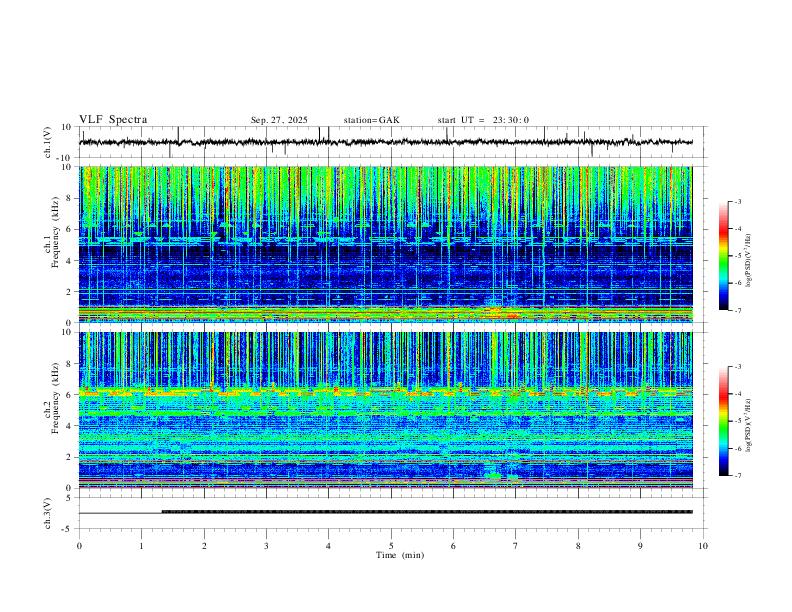Click the "Time (min)" x-axis label
The image size is (792, 612).
click(400, 555)
